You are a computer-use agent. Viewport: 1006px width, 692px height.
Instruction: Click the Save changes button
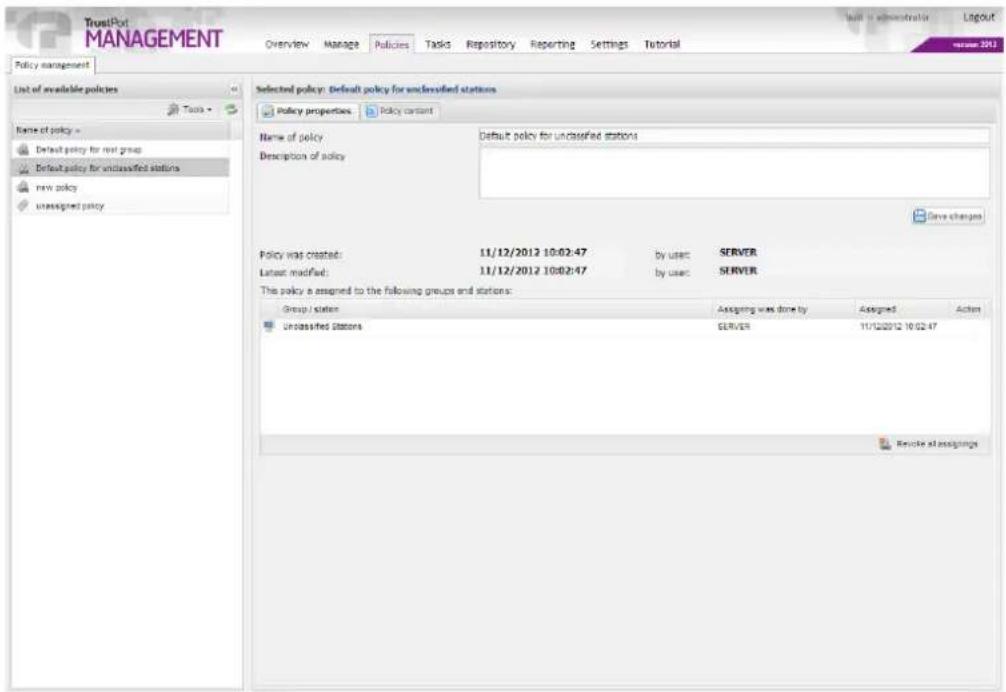tap(948, 216)
